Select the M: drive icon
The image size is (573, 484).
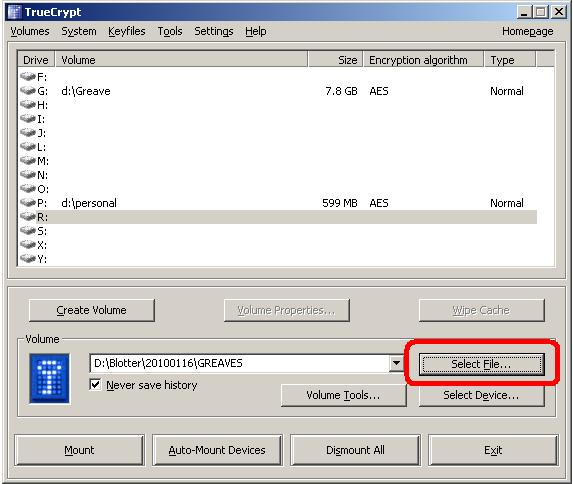pos(28,160)
